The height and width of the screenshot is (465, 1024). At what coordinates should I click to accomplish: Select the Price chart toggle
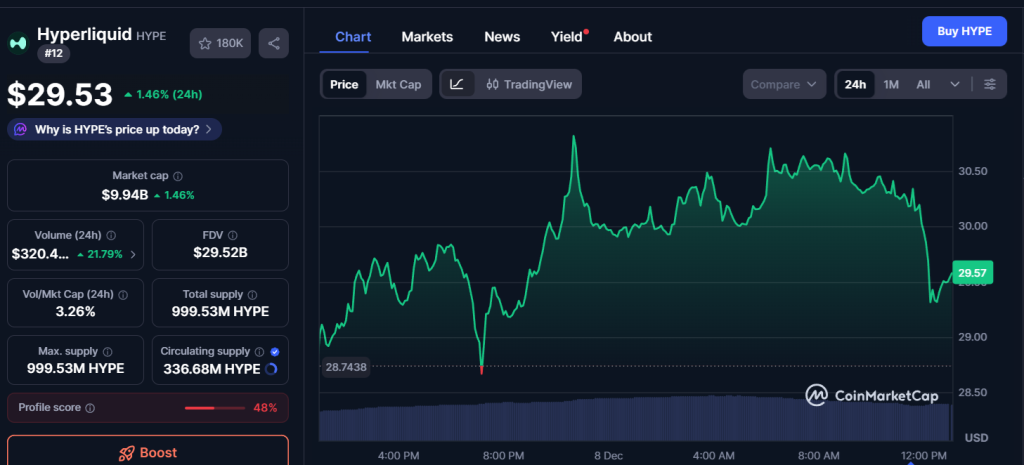click(x=344, y=84)
